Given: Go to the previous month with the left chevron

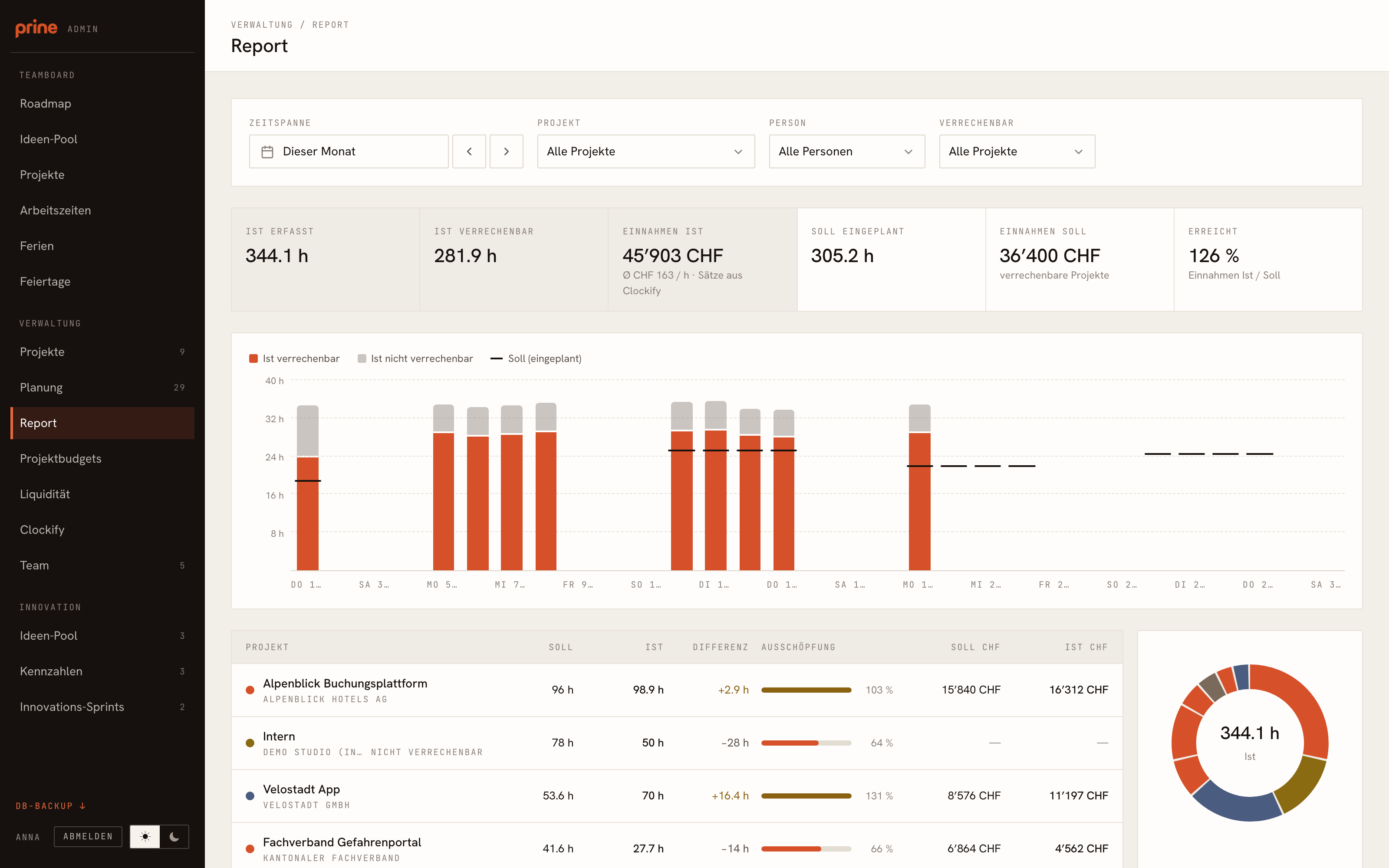Looking at the screenshot, I should click(469, 151).
